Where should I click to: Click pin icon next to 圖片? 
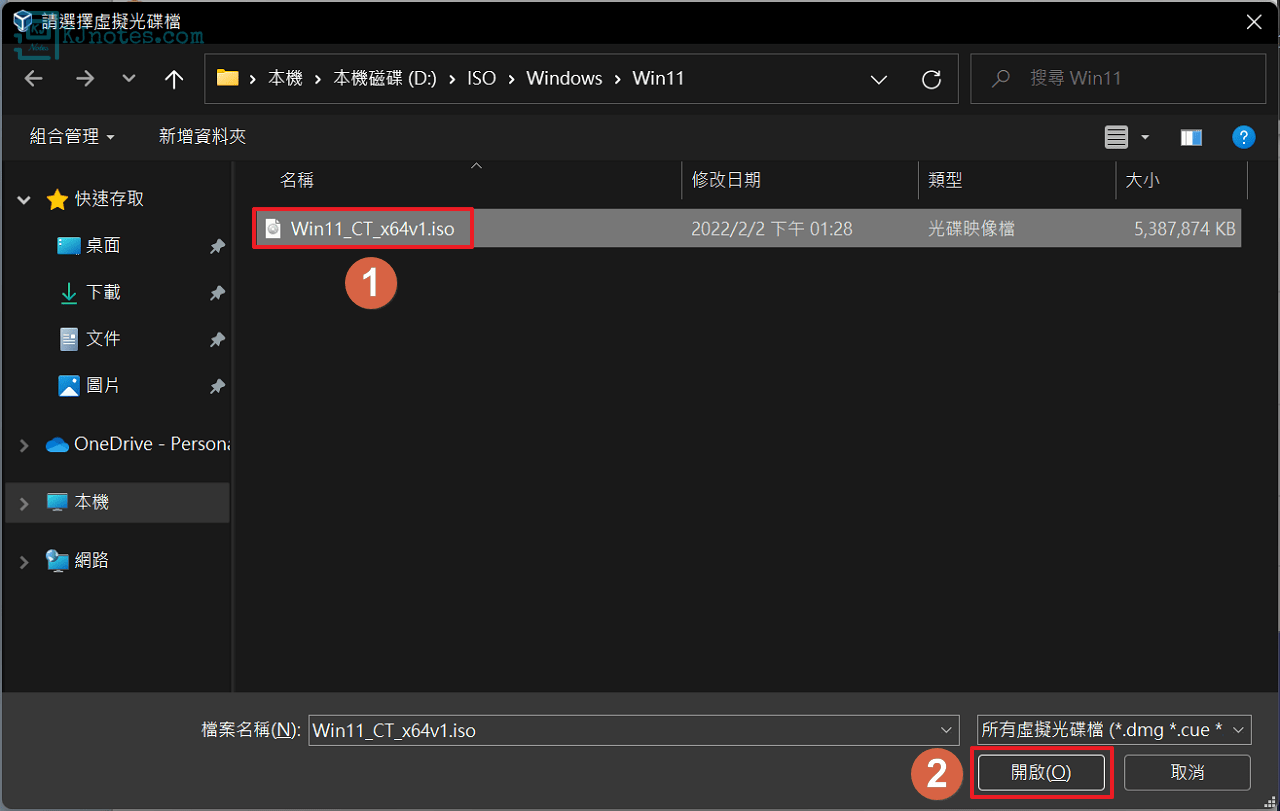click(x=217, y=386)
